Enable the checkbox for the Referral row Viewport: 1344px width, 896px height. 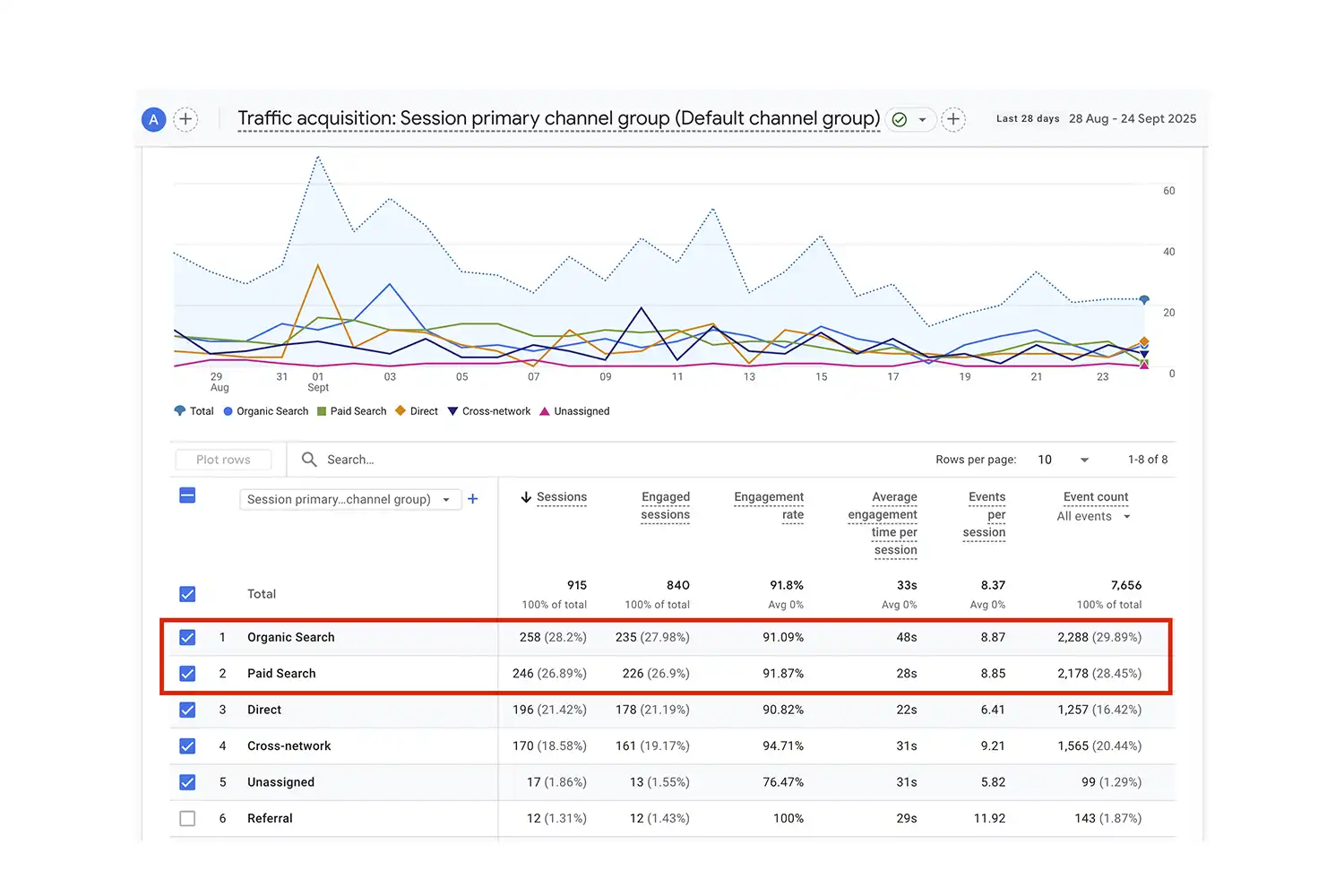coord(187,818)
